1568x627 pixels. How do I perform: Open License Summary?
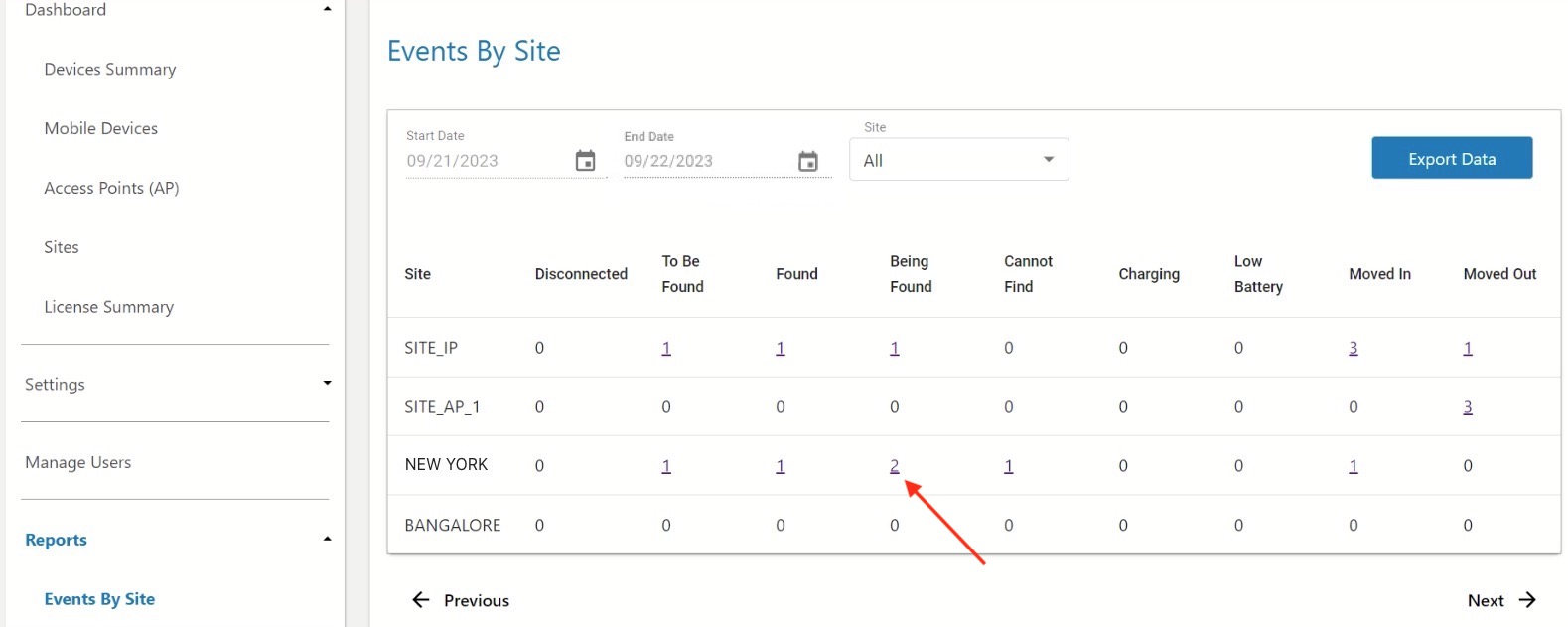[x=109, y=307]
